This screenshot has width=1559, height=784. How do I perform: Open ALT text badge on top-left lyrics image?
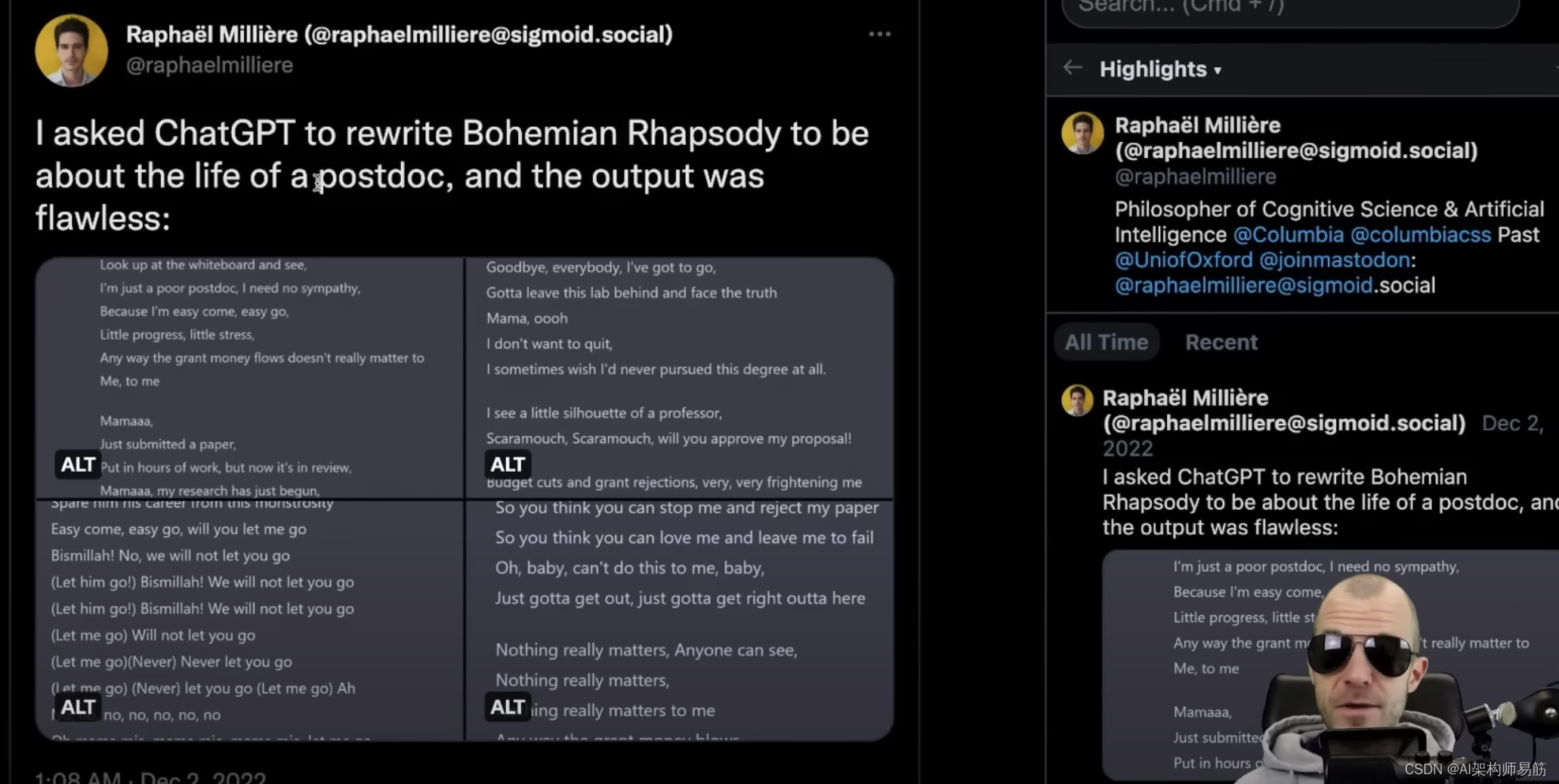[x=78, y=465]
